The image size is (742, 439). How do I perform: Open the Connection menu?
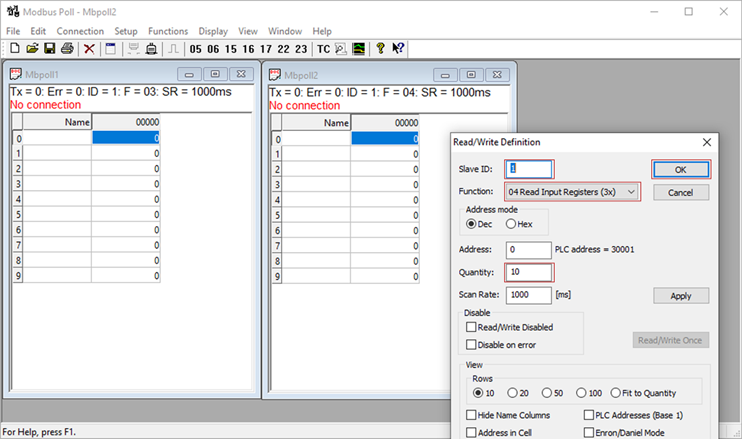pos(80,31)
